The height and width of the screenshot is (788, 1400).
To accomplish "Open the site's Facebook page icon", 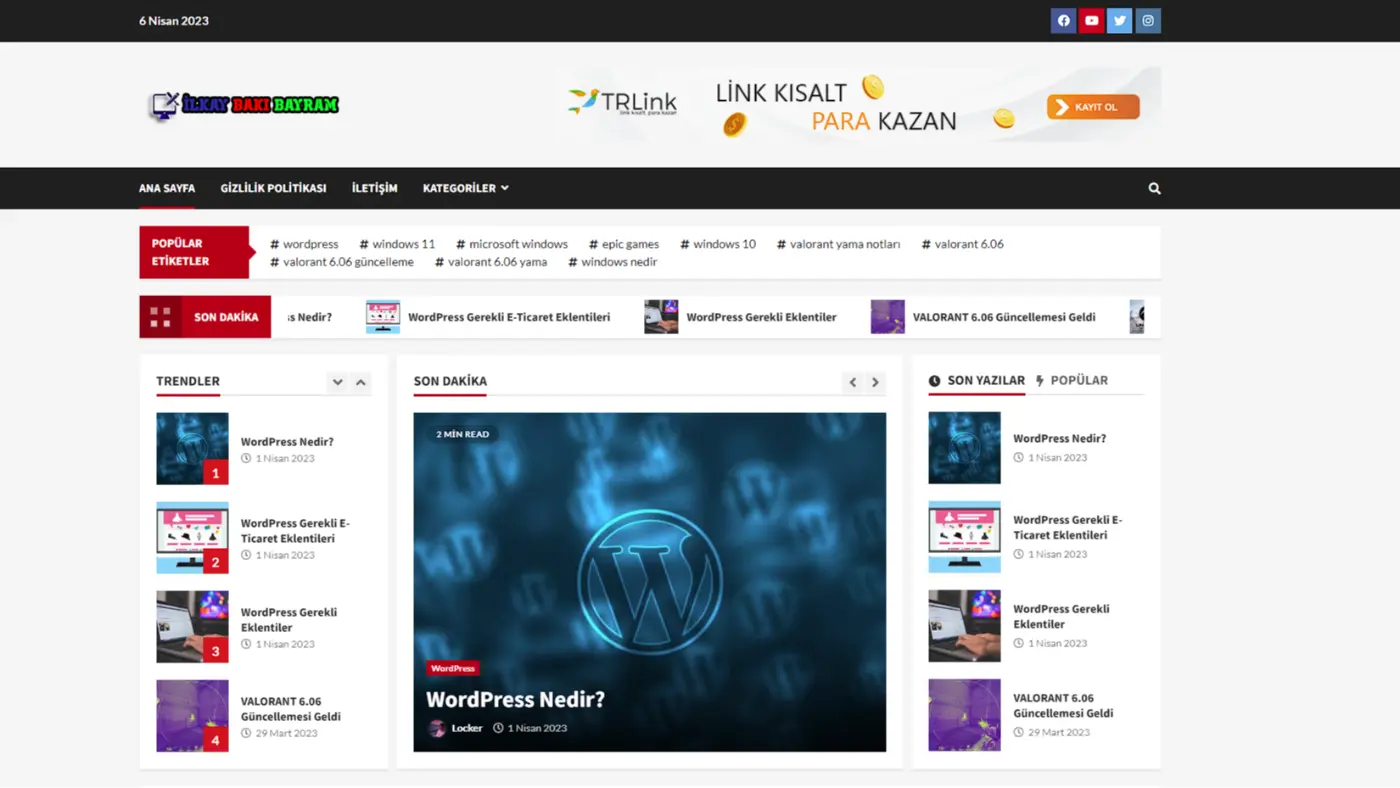I will (x=1063, y=20).
